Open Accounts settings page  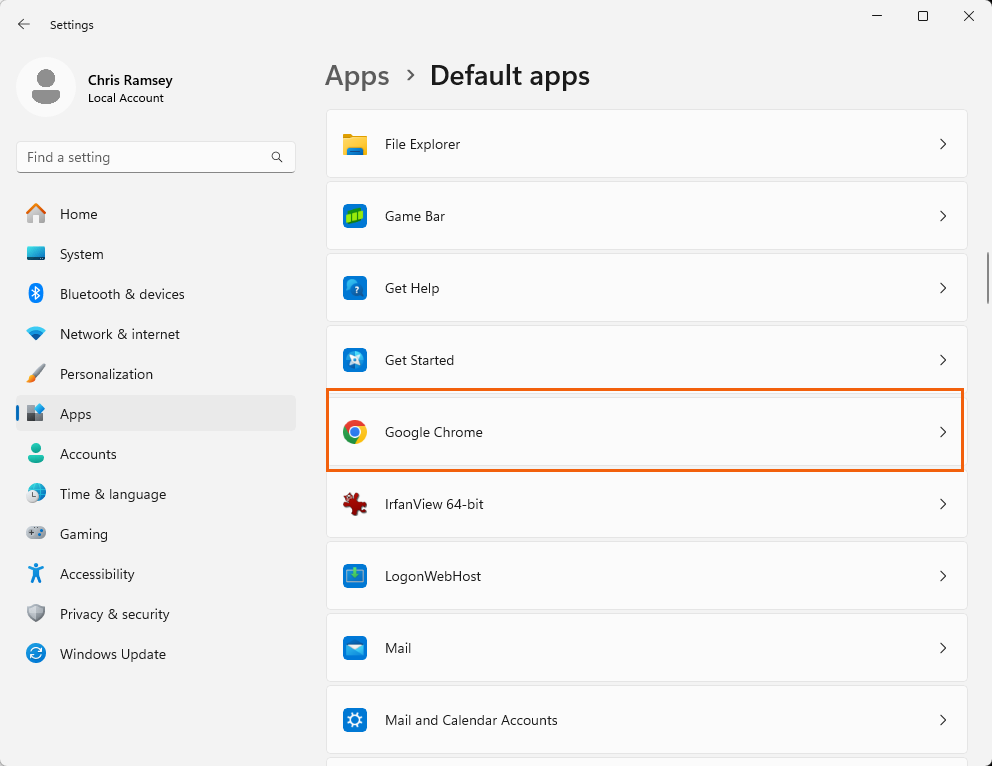[156, 454]
